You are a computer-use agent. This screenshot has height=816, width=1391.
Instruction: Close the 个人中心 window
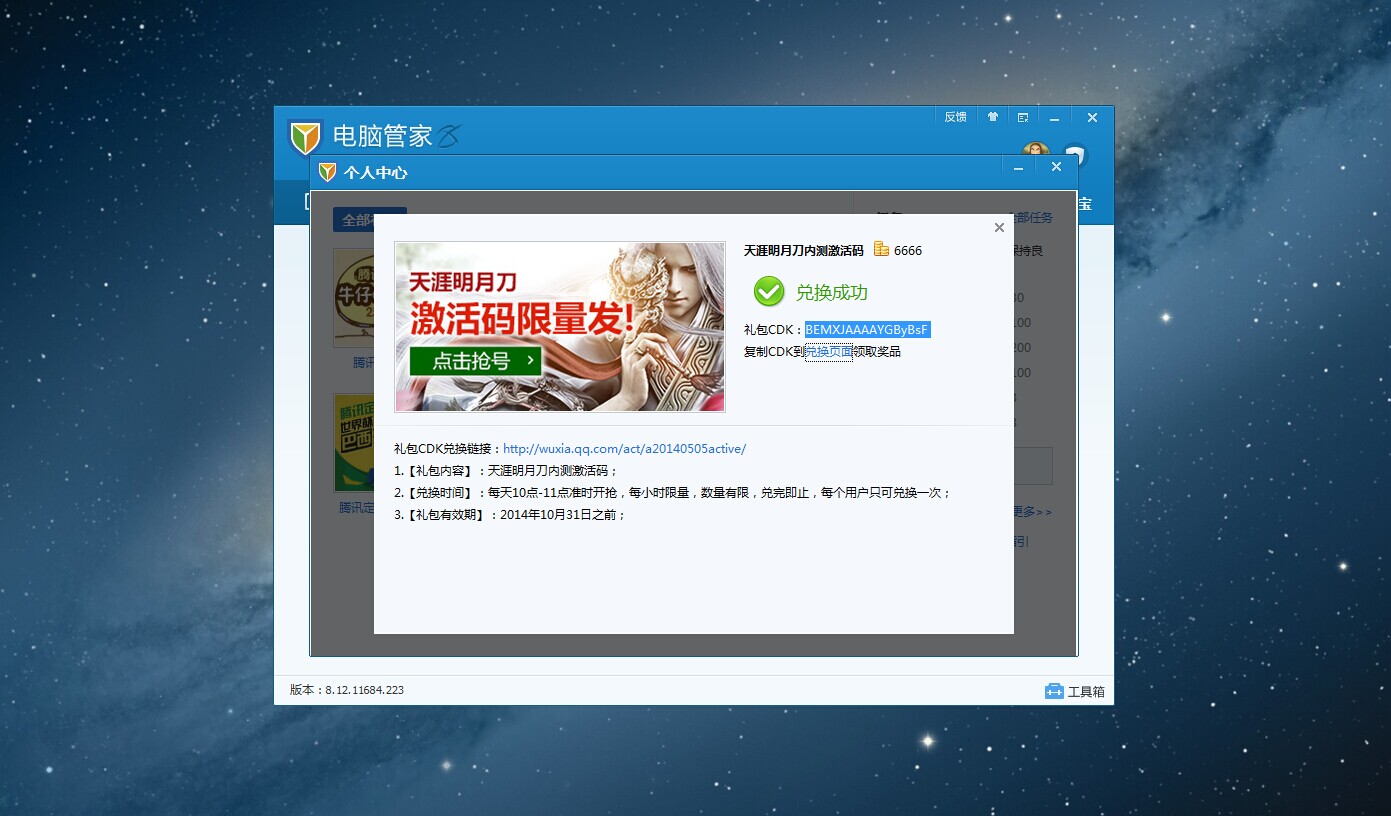pyautogui.click(x=1056, y=168)
